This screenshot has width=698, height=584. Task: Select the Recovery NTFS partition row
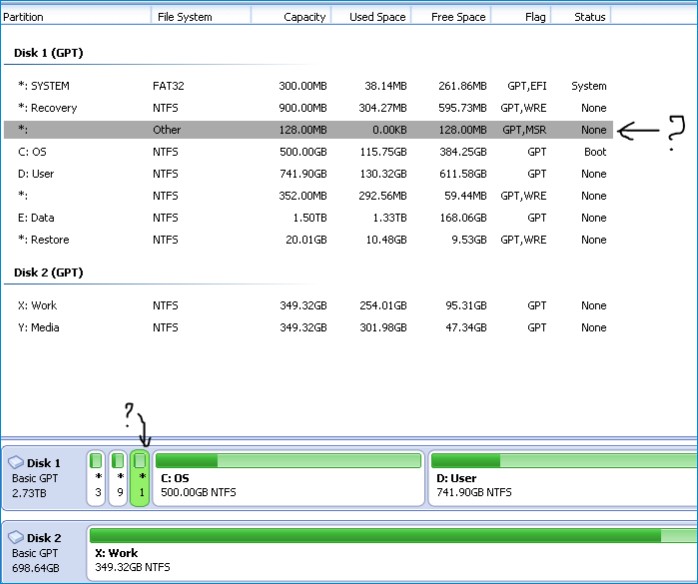pos(300,108)
